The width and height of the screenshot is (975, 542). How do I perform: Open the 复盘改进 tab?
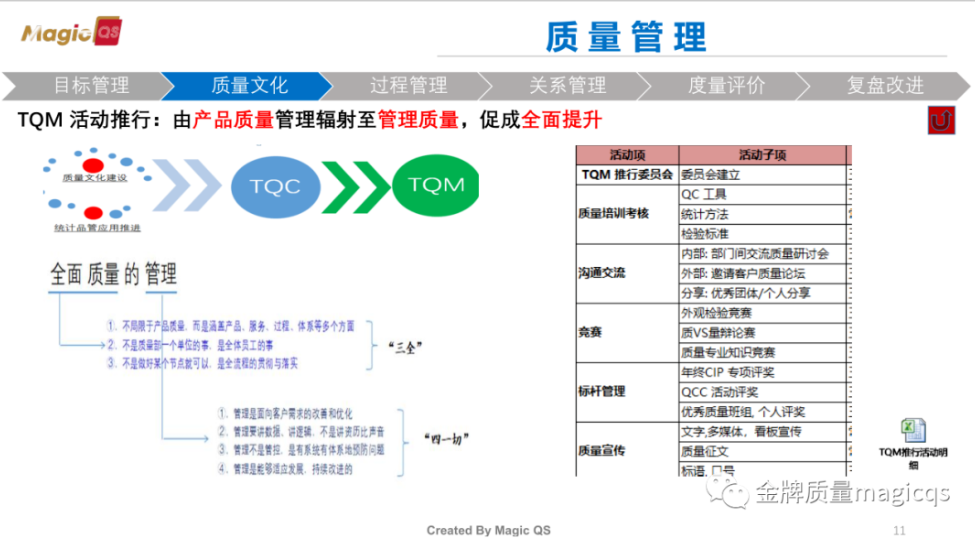pyautogui.click(x=885, y=85)
